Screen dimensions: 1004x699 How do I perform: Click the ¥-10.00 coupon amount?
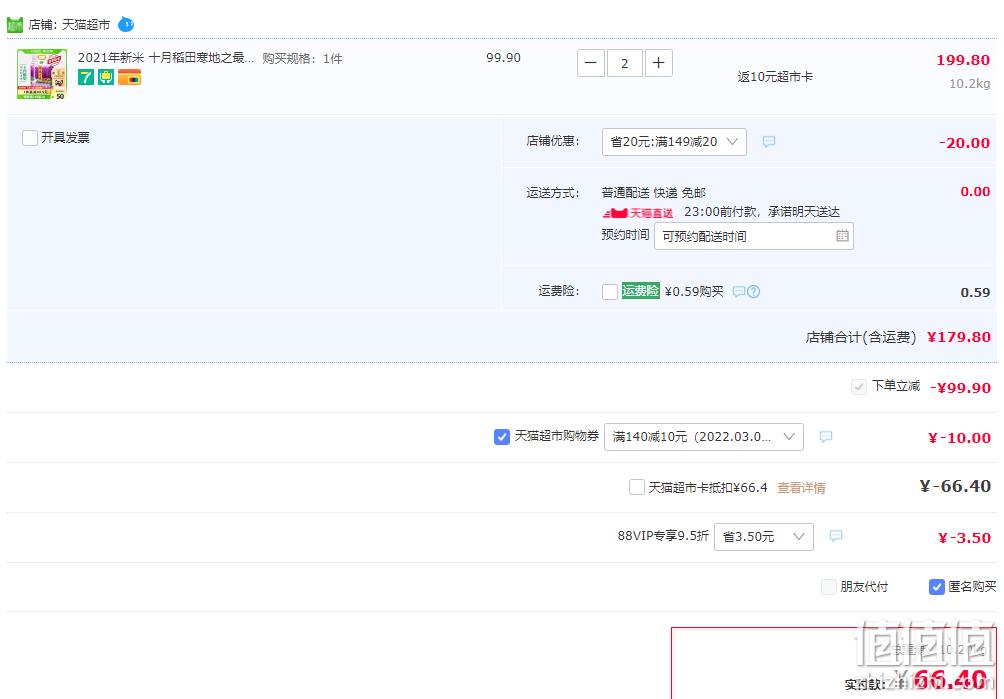960,438
